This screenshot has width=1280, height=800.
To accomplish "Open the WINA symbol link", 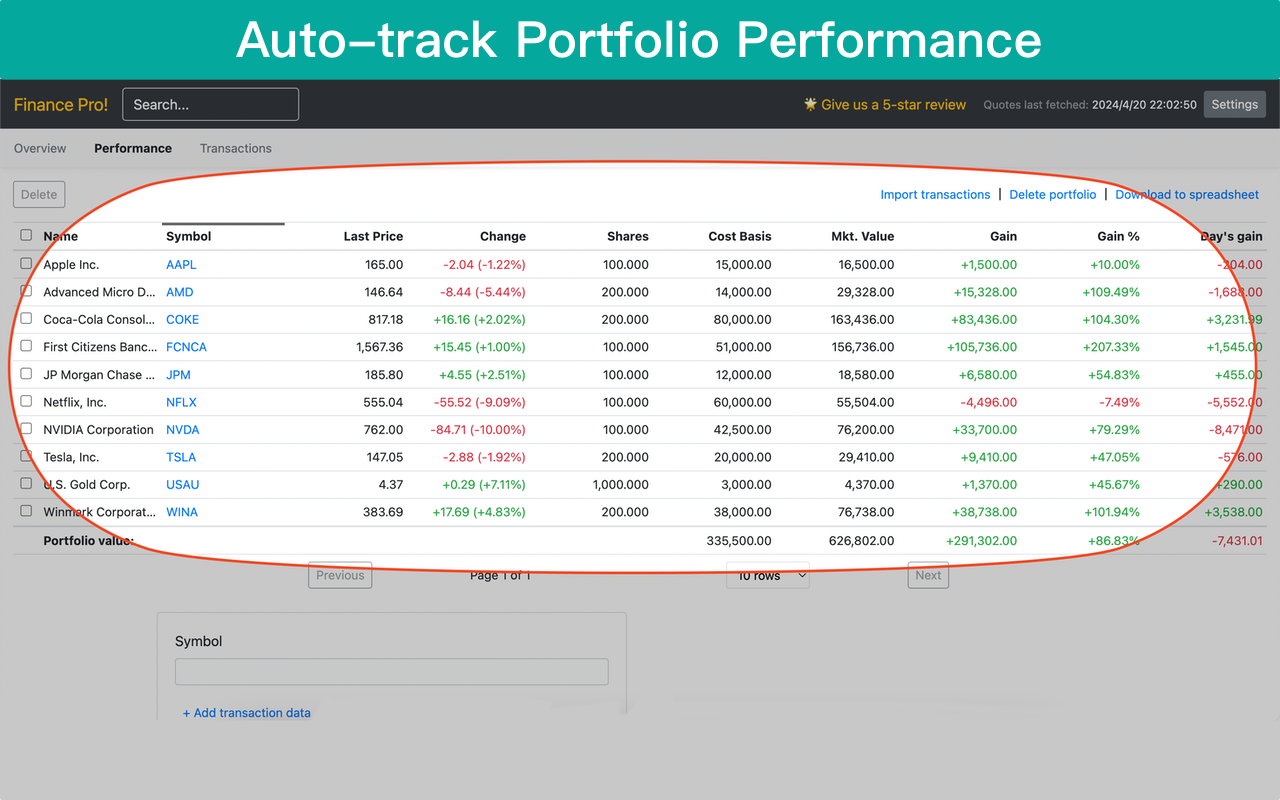I will tap(182, 512).
